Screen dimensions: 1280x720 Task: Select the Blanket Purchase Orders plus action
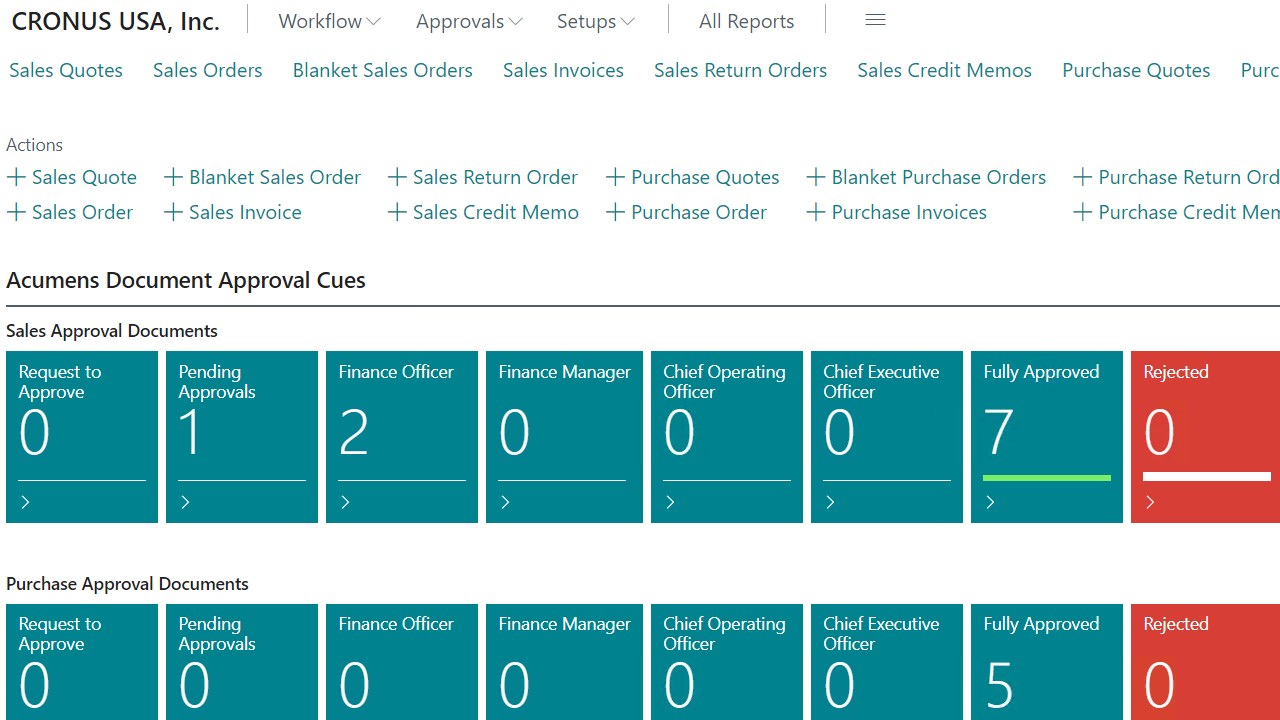coord(814,177)
